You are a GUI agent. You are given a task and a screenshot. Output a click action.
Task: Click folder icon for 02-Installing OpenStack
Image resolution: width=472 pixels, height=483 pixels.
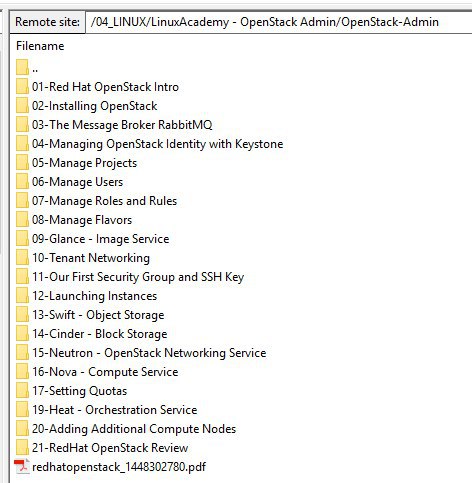pyautogui.click(x=22, y=106)
